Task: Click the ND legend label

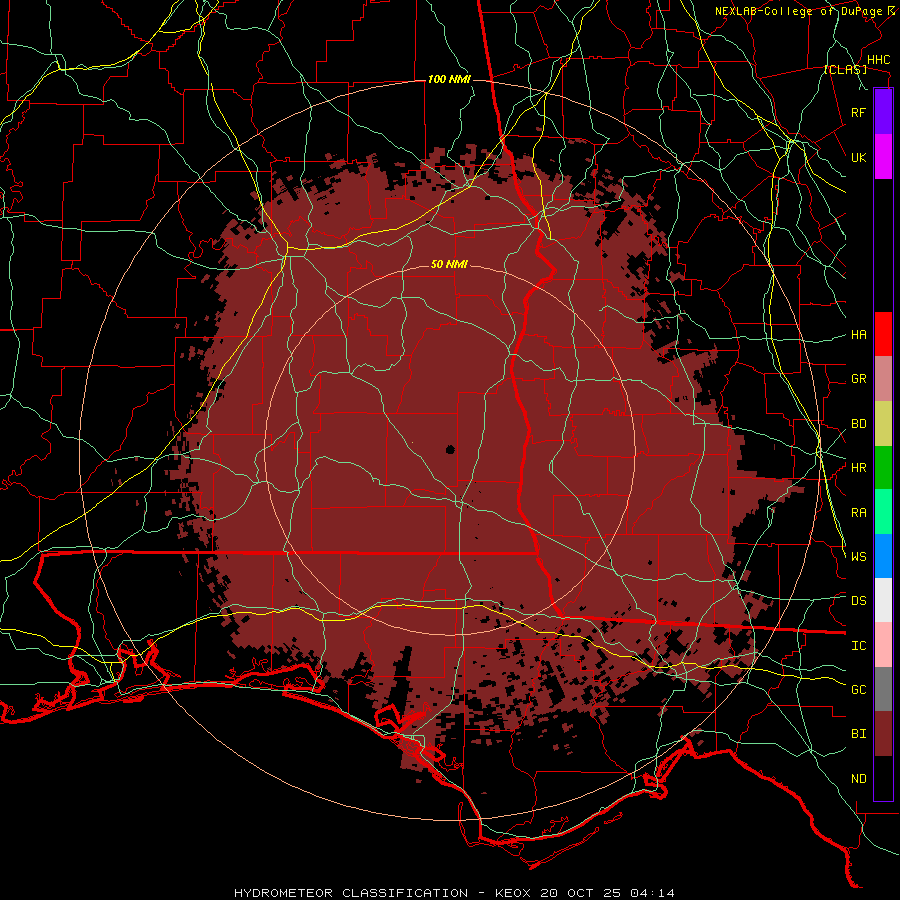Action: 858,779
